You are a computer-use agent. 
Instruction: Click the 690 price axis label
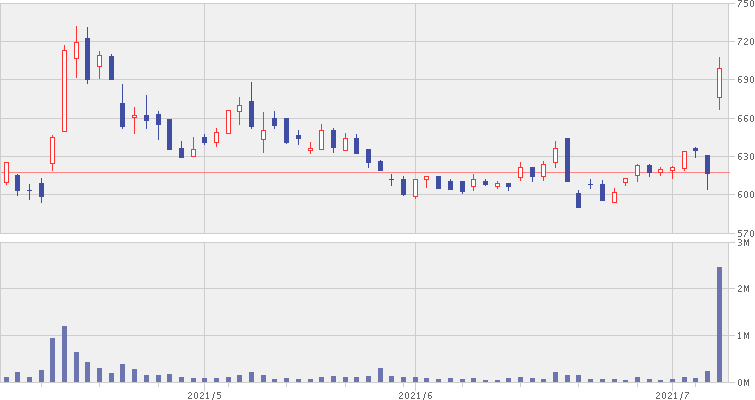point(742,80)
